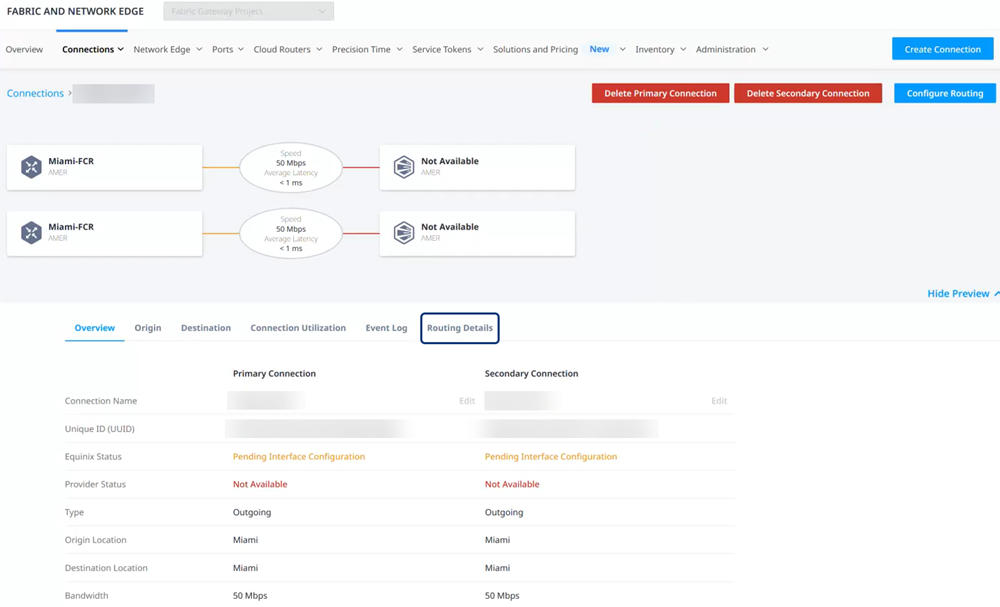Expand the Network Edge menu
The height and width of the screenshot is (607, 1000).
[x=168, y=49]
